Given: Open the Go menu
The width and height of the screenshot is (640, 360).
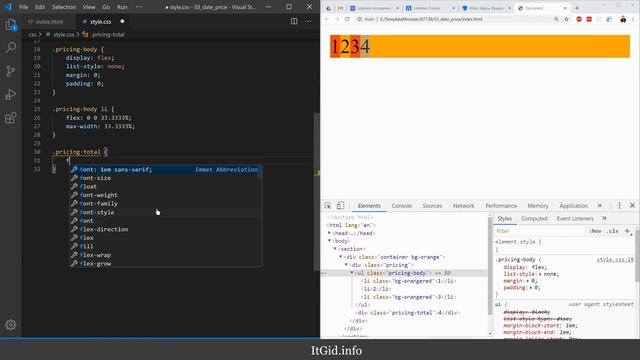Looking at the screenshot, I should click(x=106, y=7).
